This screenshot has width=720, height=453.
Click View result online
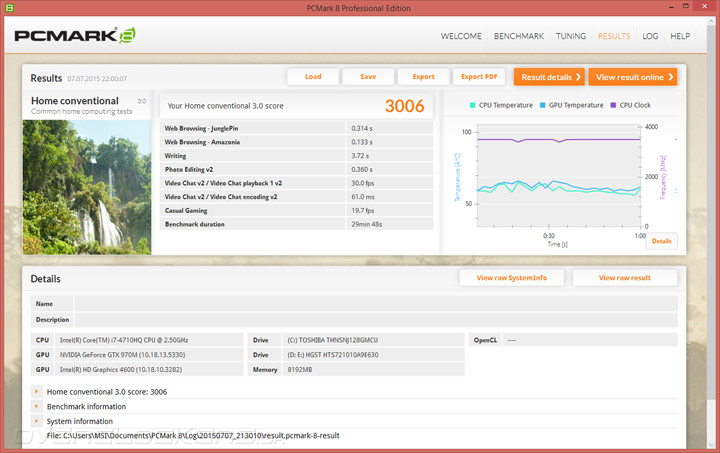point(633,77)
